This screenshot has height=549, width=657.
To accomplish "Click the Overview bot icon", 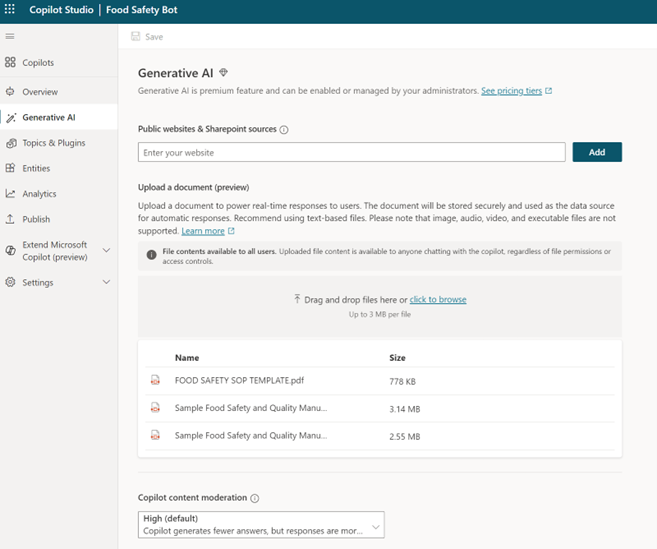I will pos(10,92).
